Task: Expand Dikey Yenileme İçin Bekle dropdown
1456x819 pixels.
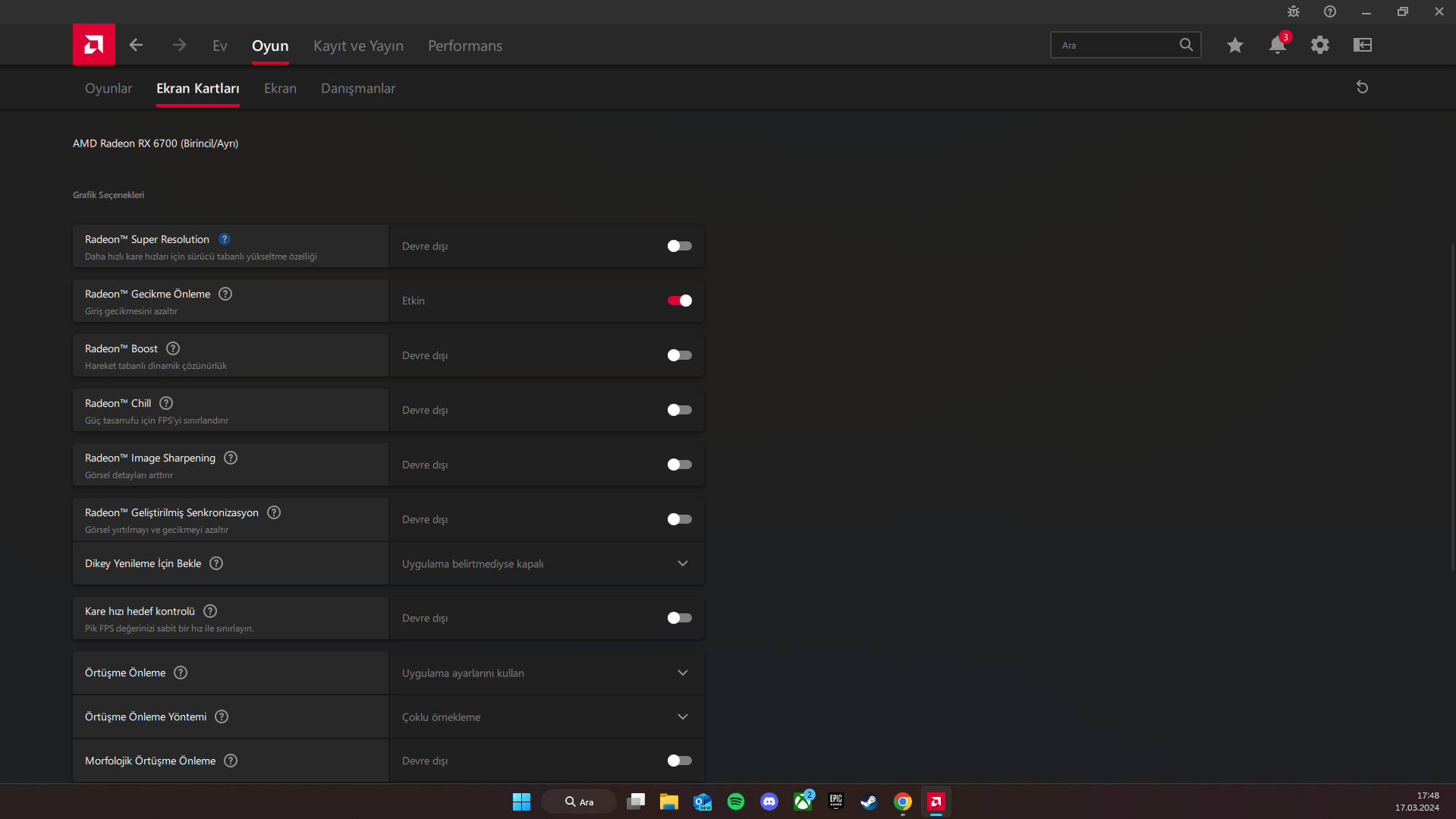Action: (x=546, y=563)
